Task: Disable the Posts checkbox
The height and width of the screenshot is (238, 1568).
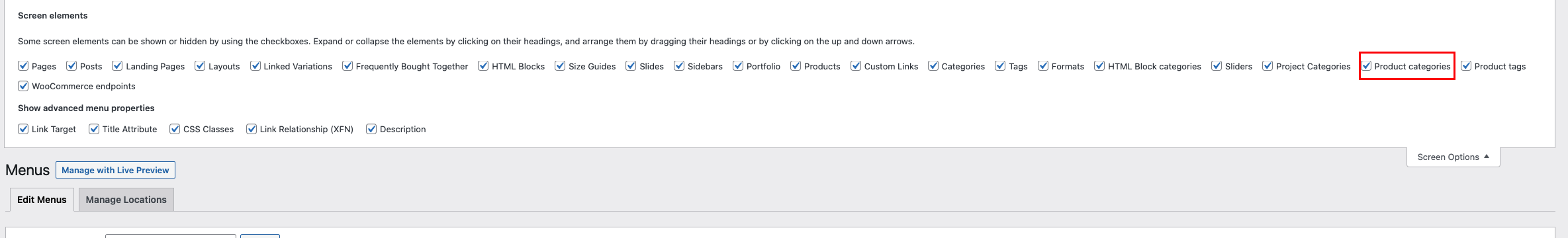Action: click(x=71, y=66)
